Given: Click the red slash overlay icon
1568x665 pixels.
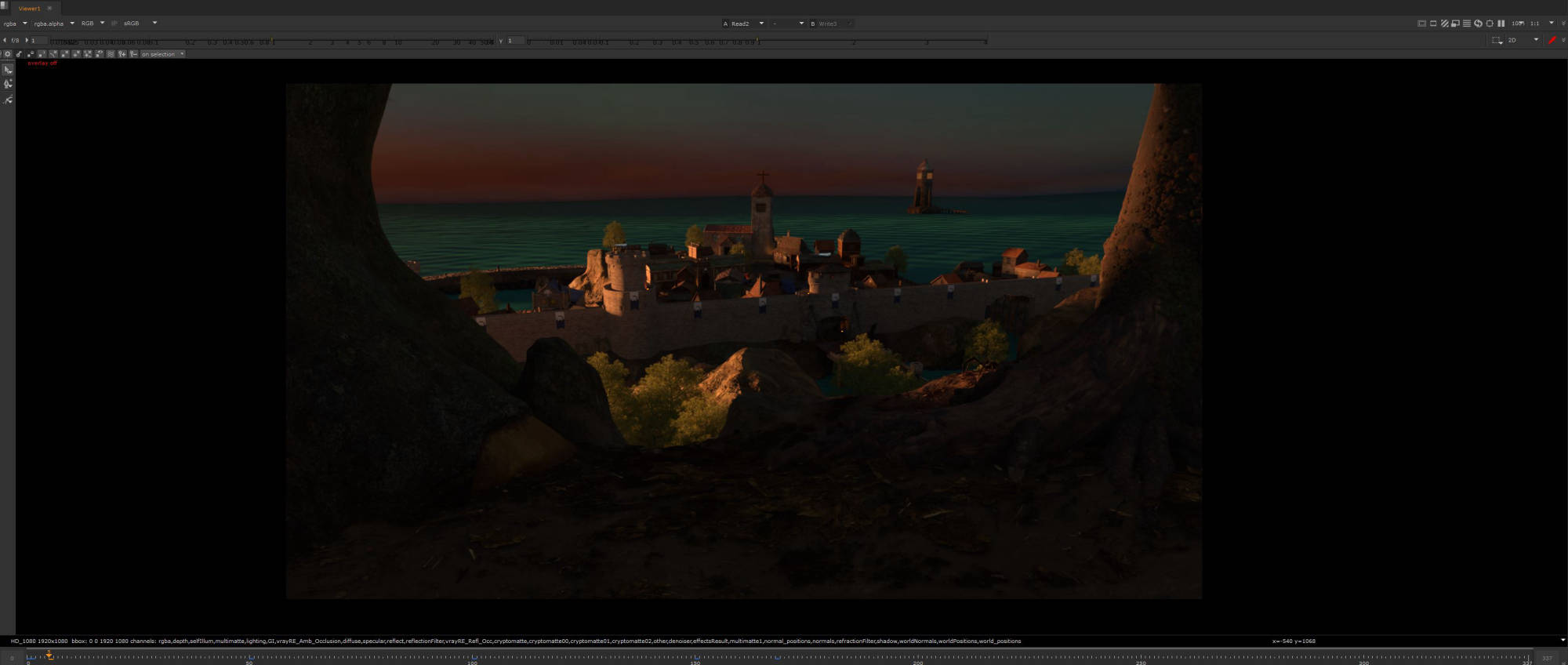Looking at the screenshot, I should click(1552, 40).
